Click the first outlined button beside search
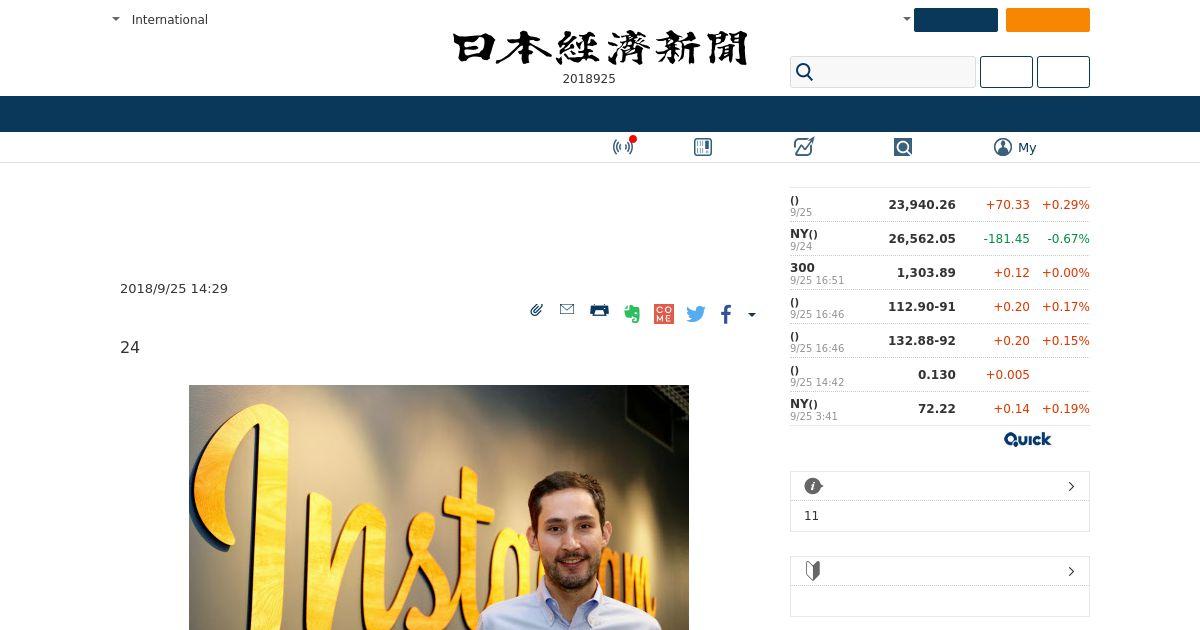The image size is (1200, 630). (x=1006, y=72)
